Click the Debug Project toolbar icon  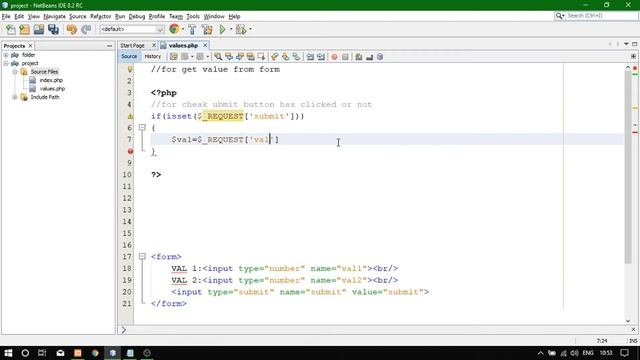241,29
